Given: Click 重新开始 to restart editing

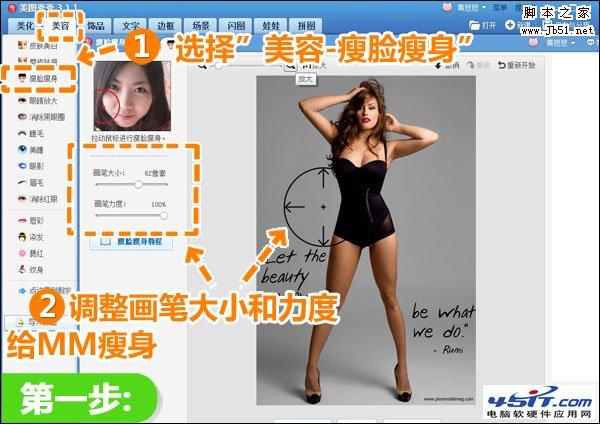Looking at the screenshot, I should 516,65.
